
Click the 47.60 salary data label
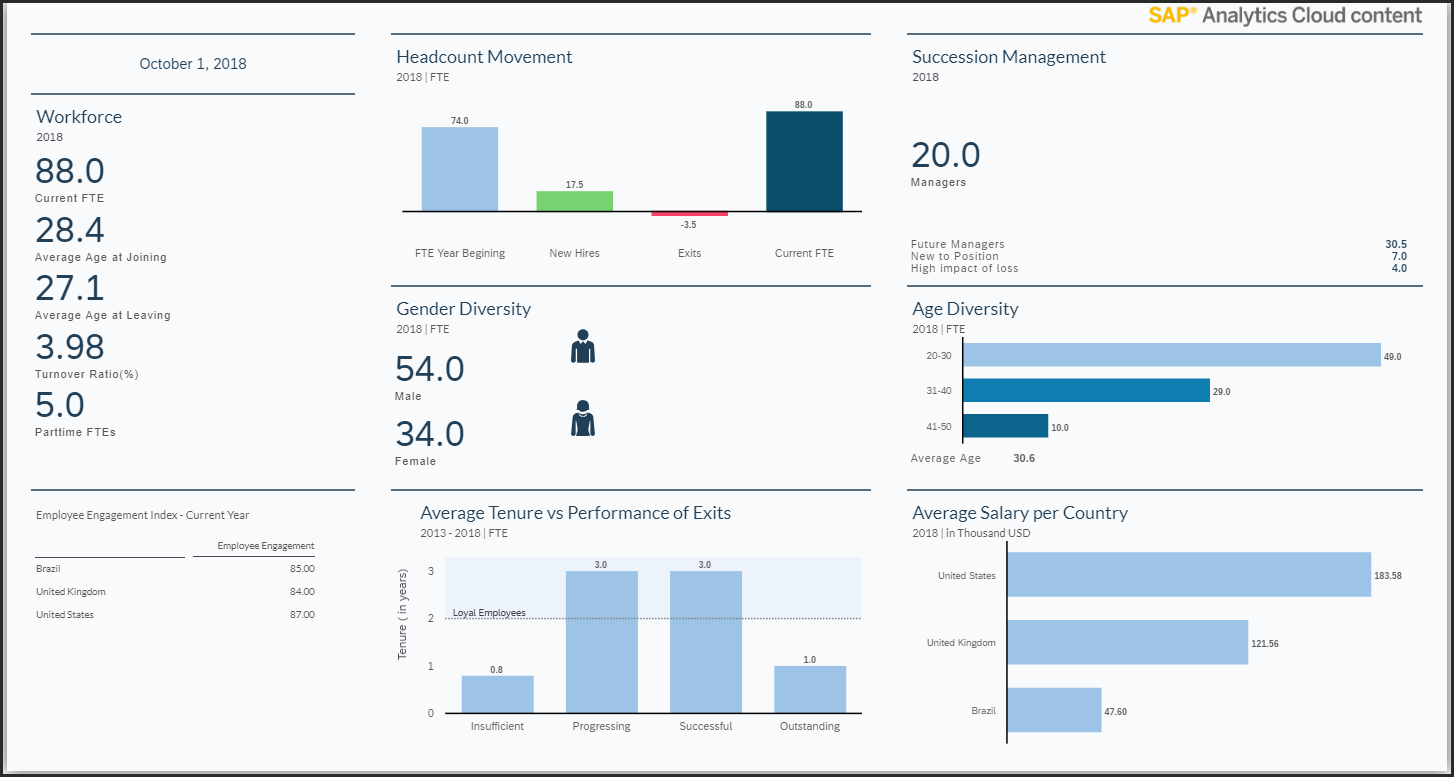click(1116, 711)
